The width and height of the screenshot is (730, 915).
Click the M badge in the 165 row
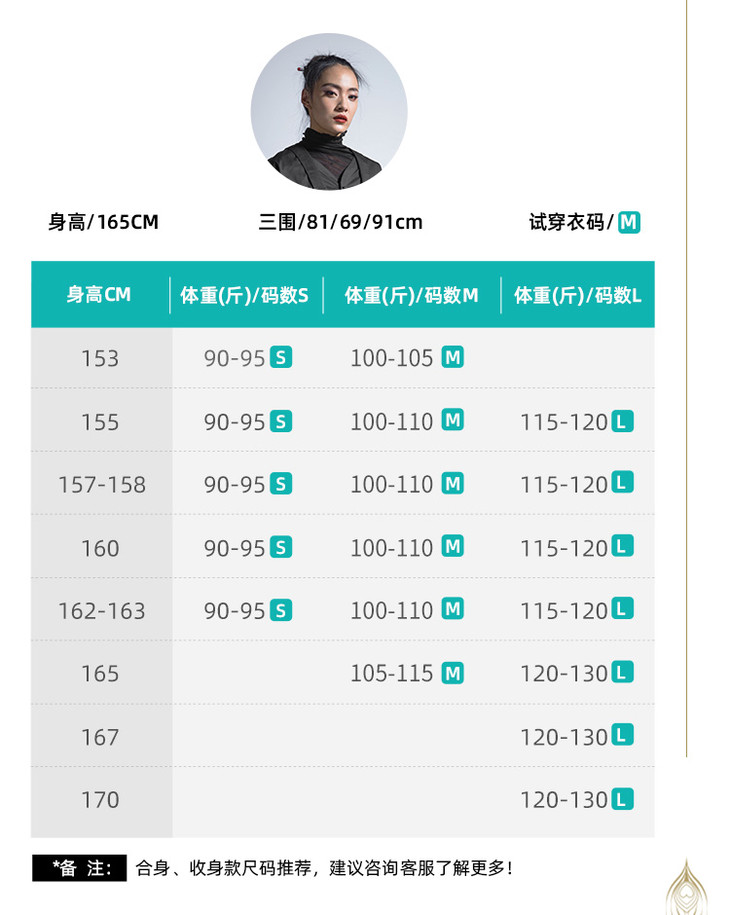click(453, 673)
